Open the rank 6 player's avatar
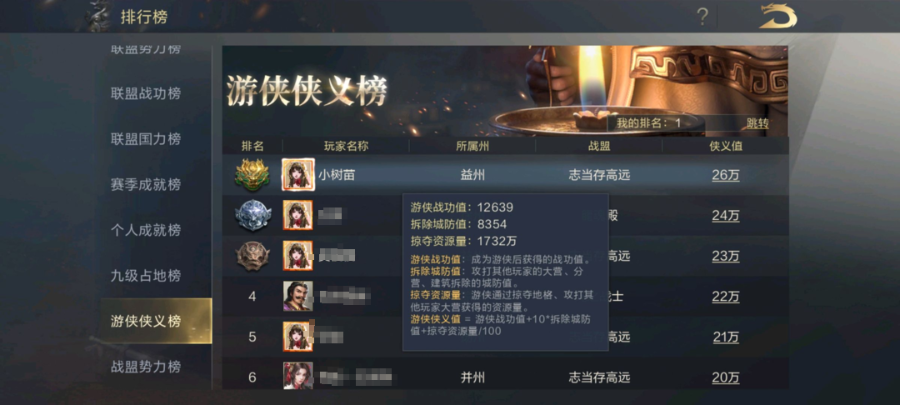The height and width of the screenshot is (405, 900). click(298, 377)
